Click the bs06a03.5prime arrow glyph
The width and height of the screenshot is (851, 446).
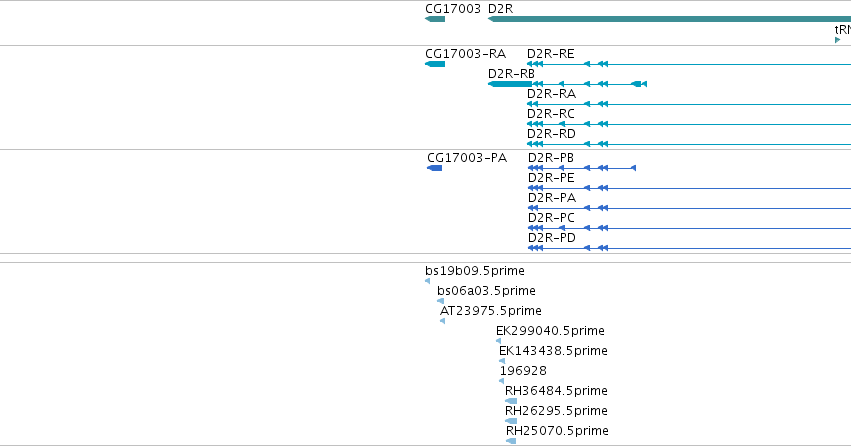(440, 301)
